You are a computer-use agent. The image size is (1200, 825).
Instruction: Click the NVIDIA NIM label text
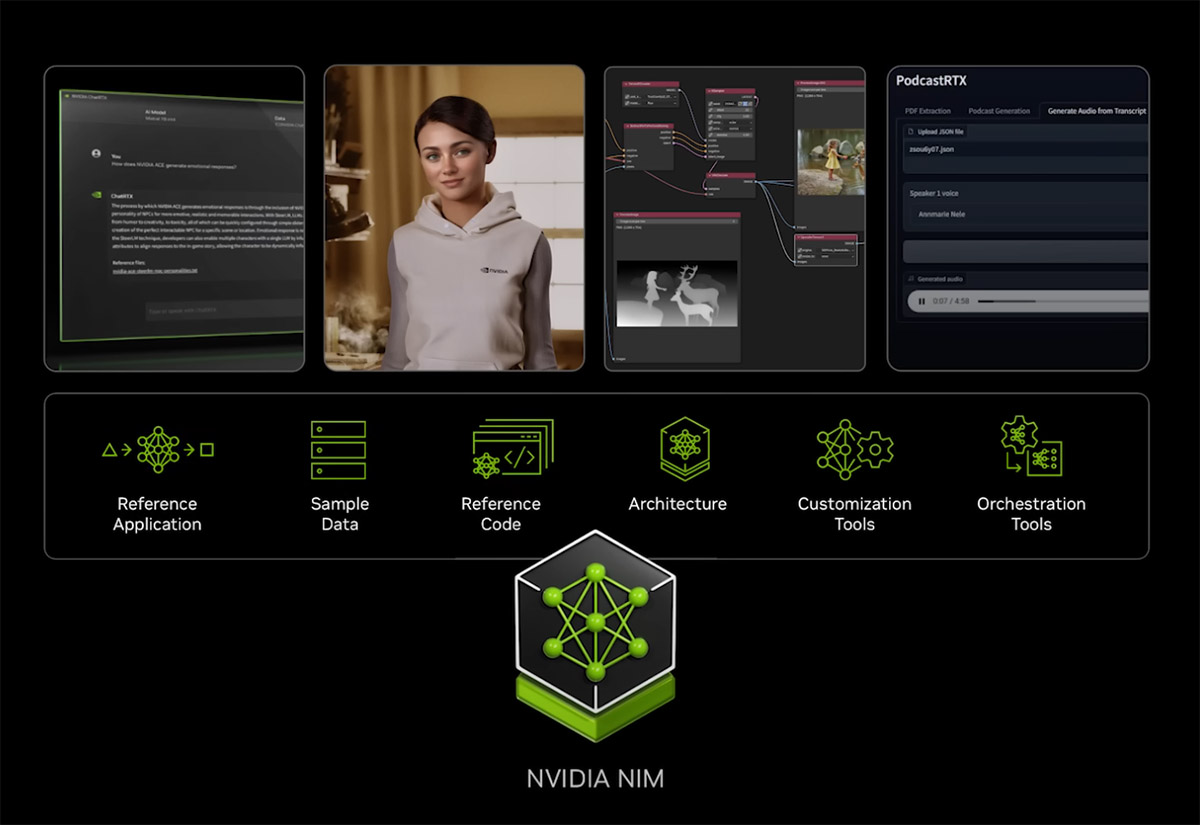click(x=595, y=778)
